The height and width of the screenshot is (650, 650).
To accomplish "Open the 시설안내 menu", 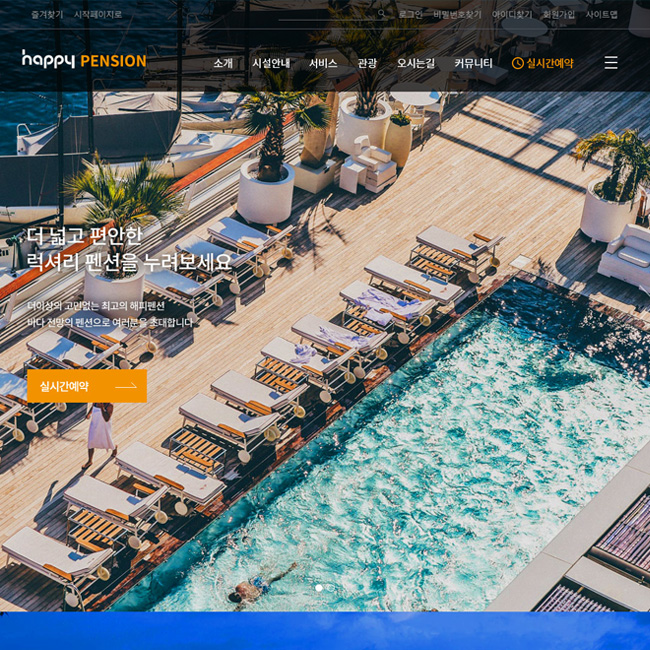I will pyautogui.click(x=271, y=63).
